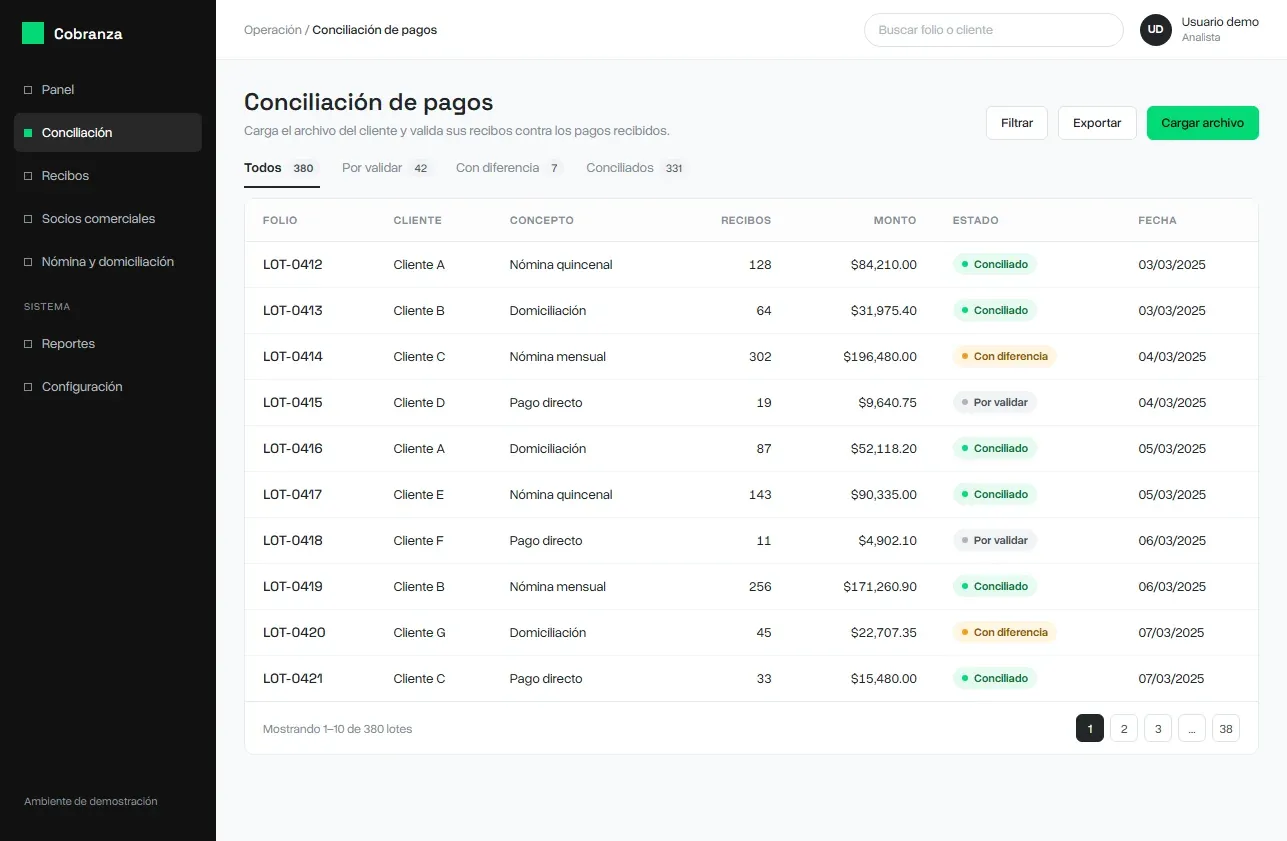Click the Recibos sidebar square icon

click(28, 176)
